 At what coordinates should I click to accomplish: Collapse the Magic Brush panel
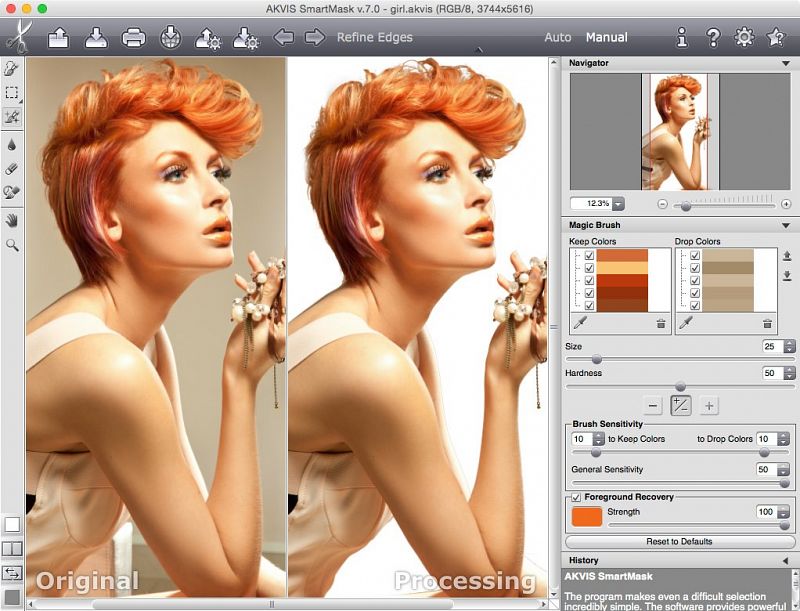pos(784,225)
